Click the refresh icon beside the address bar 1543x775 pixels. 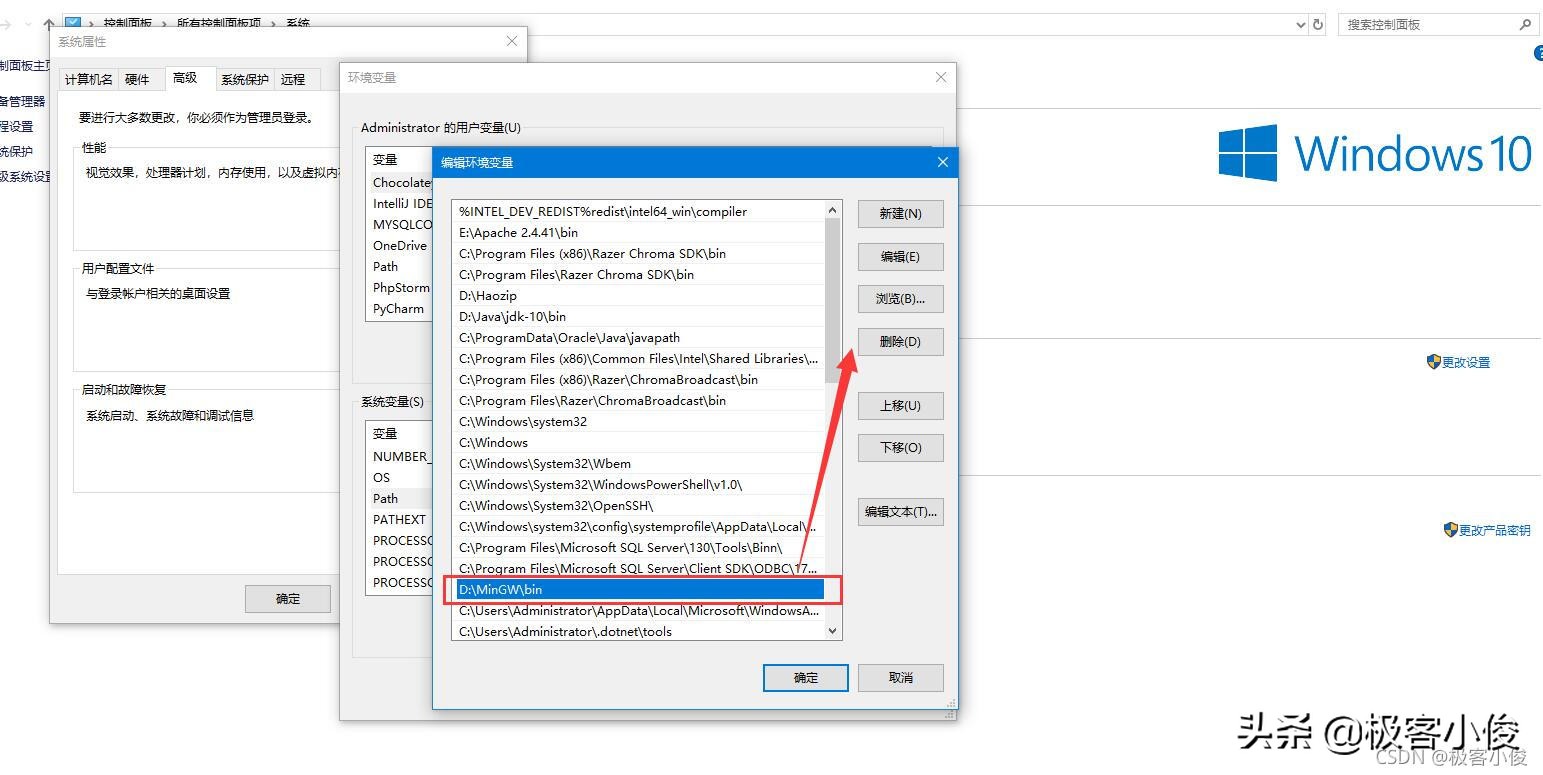coord(1317,23)
